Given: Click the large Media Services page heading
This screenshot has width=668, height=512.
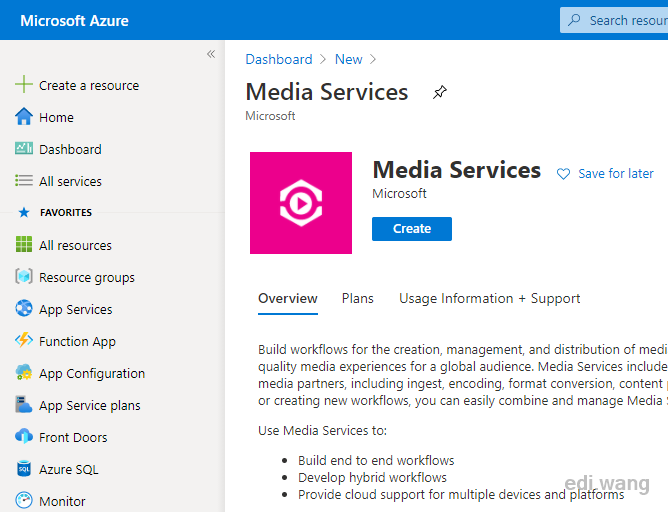Looking at the screenshot, I should pos(327,92).
